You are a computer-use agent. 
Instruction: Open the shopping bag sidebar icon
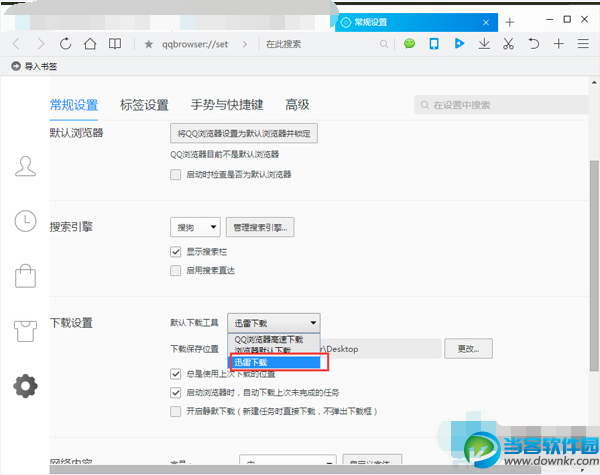click(25, 276)
